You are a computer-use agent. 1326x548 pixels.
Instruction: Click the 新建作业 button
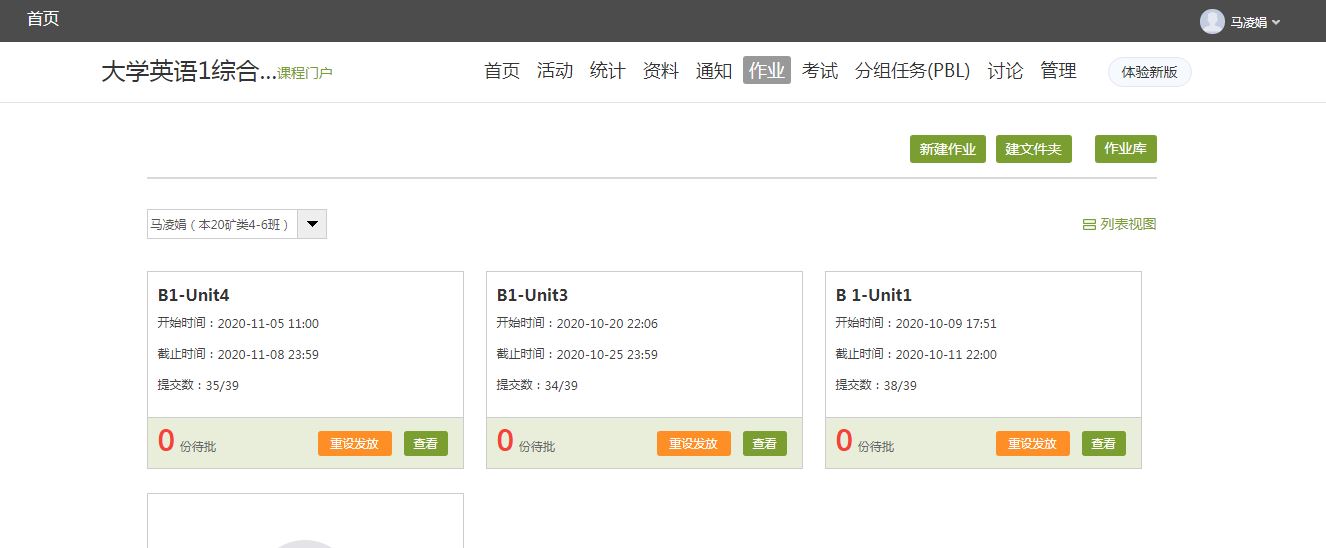click(948, 149)
